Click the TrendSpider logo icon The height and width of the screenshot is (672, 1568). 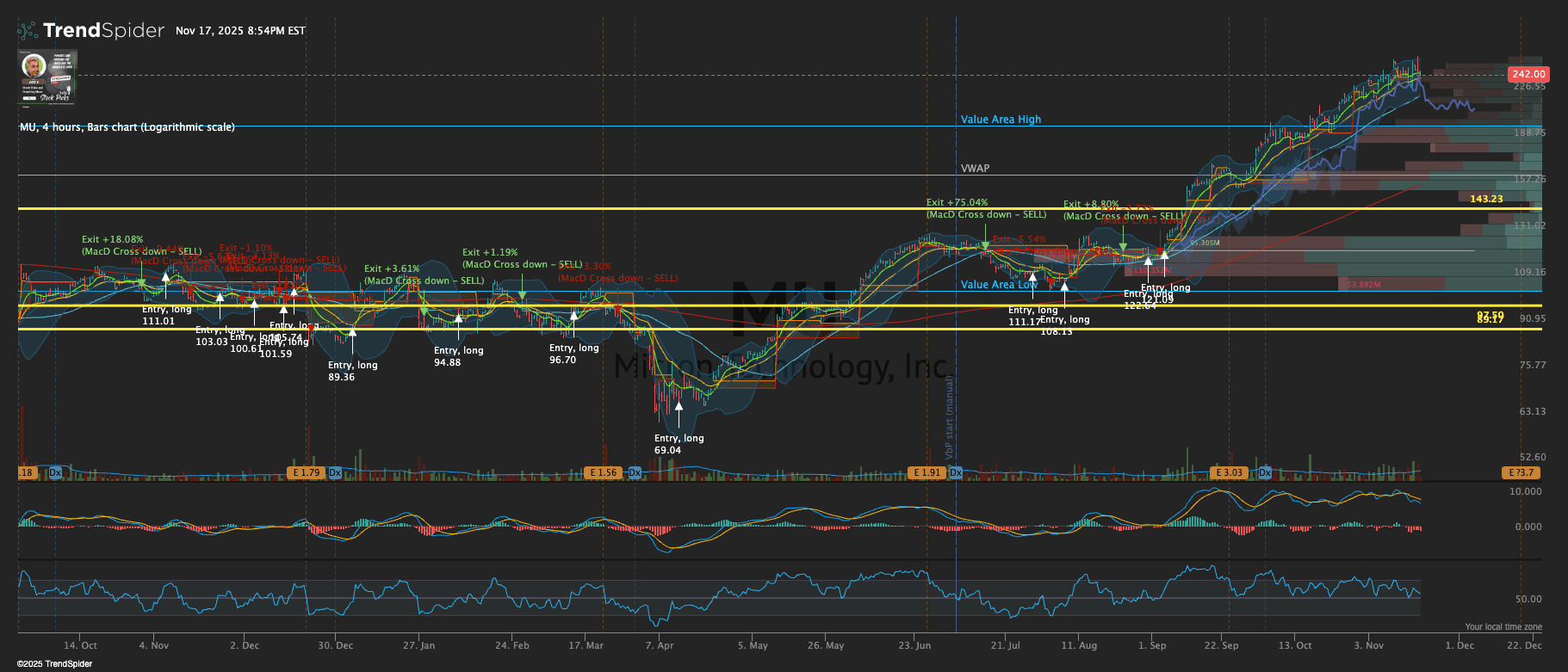pos(28,31)
